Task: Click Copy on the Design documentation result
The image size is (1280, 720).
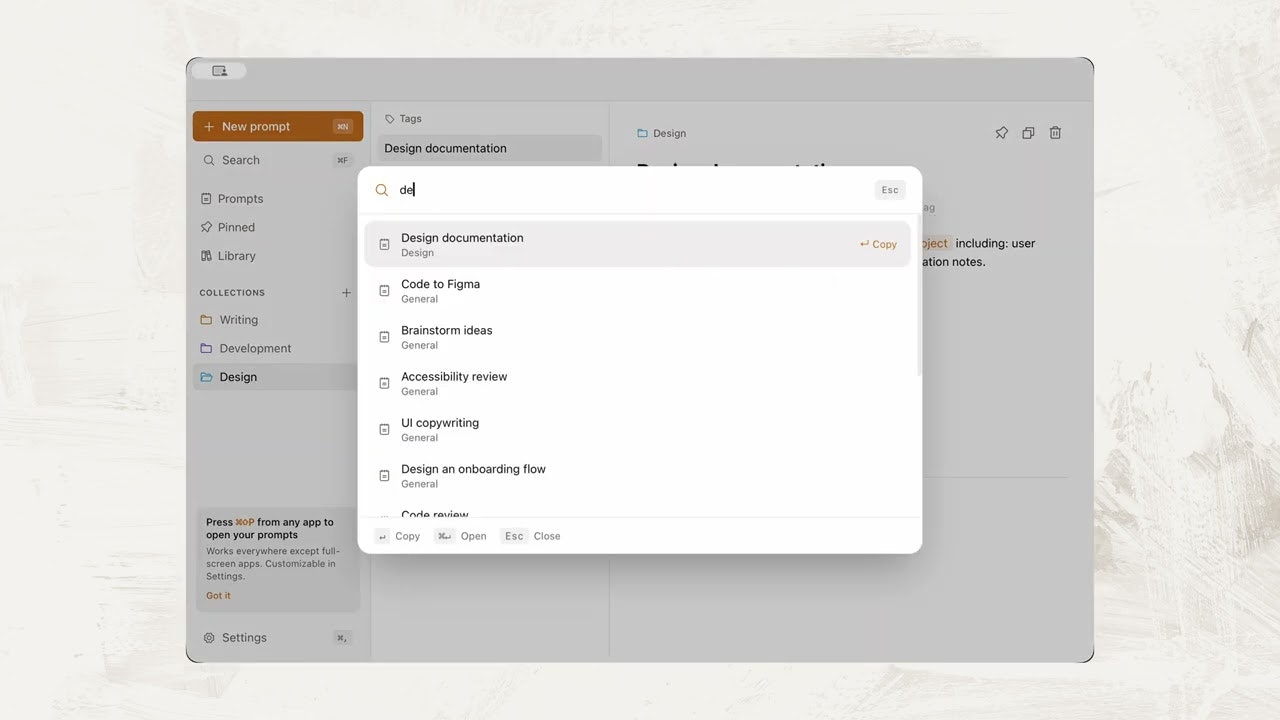Action: click(878, 244)
